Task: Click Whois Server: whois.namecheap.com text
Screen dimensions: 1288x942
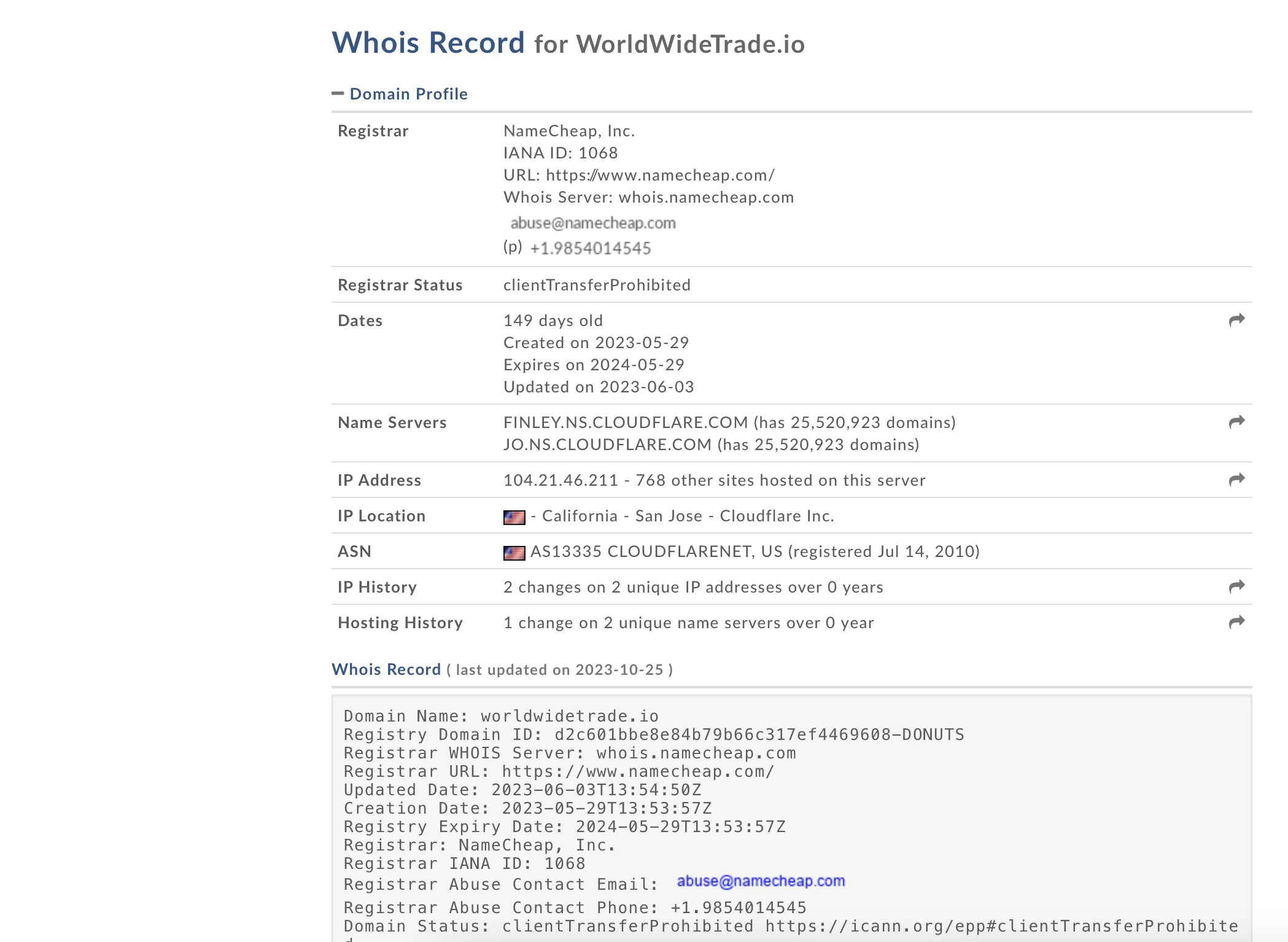Action: (x=648, y=197)
